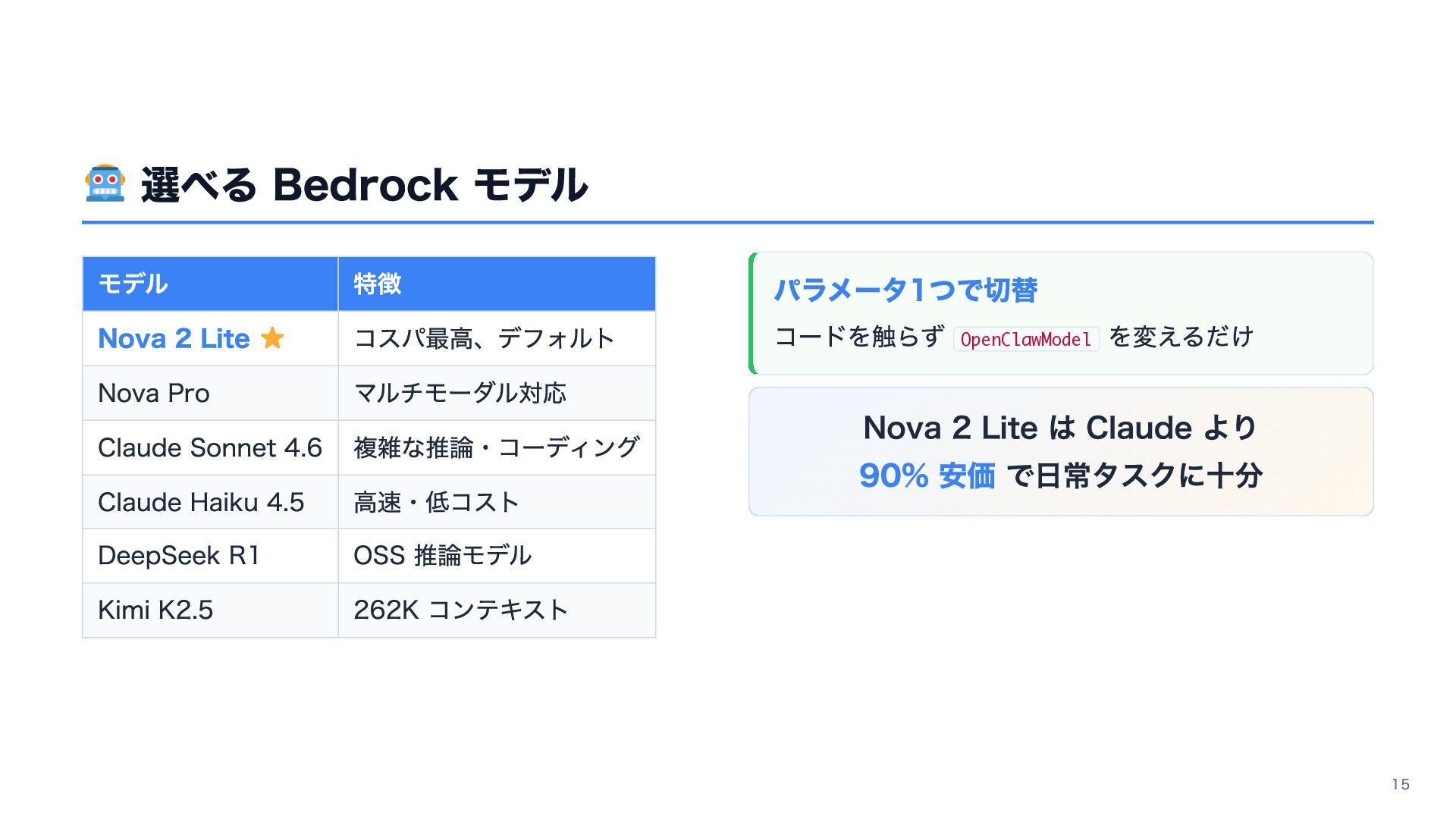Click the DeepSeek R1 model cell
The height and width of the screenshot is (819, 1456).
210,556
